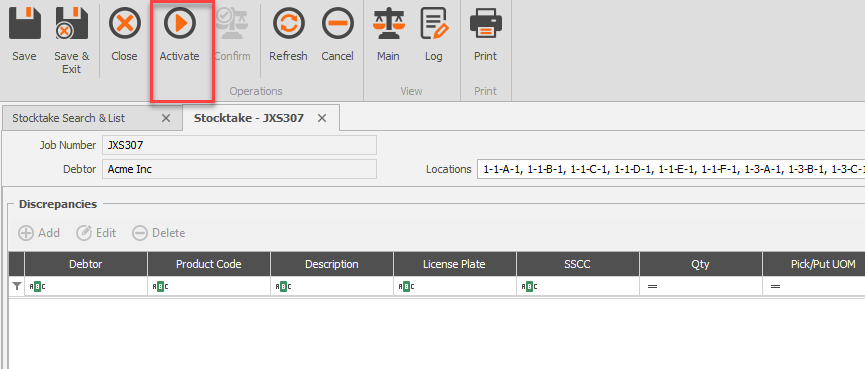This screenshot has height=369, width=865.
Task: Click the Job Number field
Action: pos(239,145)
